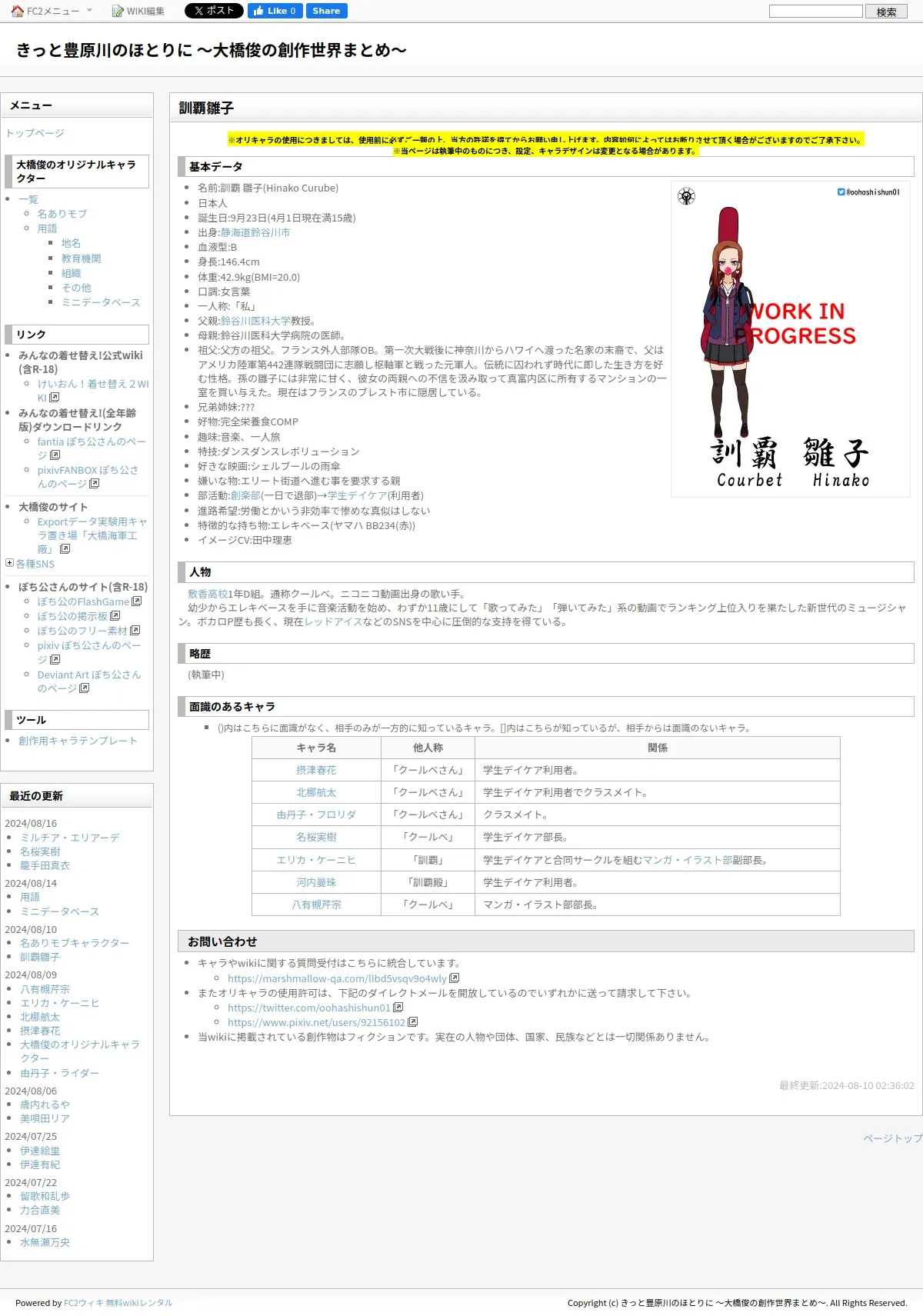Open the FC2メニュー house icon
The height and width of the screenshot is (1316, 923).
pos(18,11)
